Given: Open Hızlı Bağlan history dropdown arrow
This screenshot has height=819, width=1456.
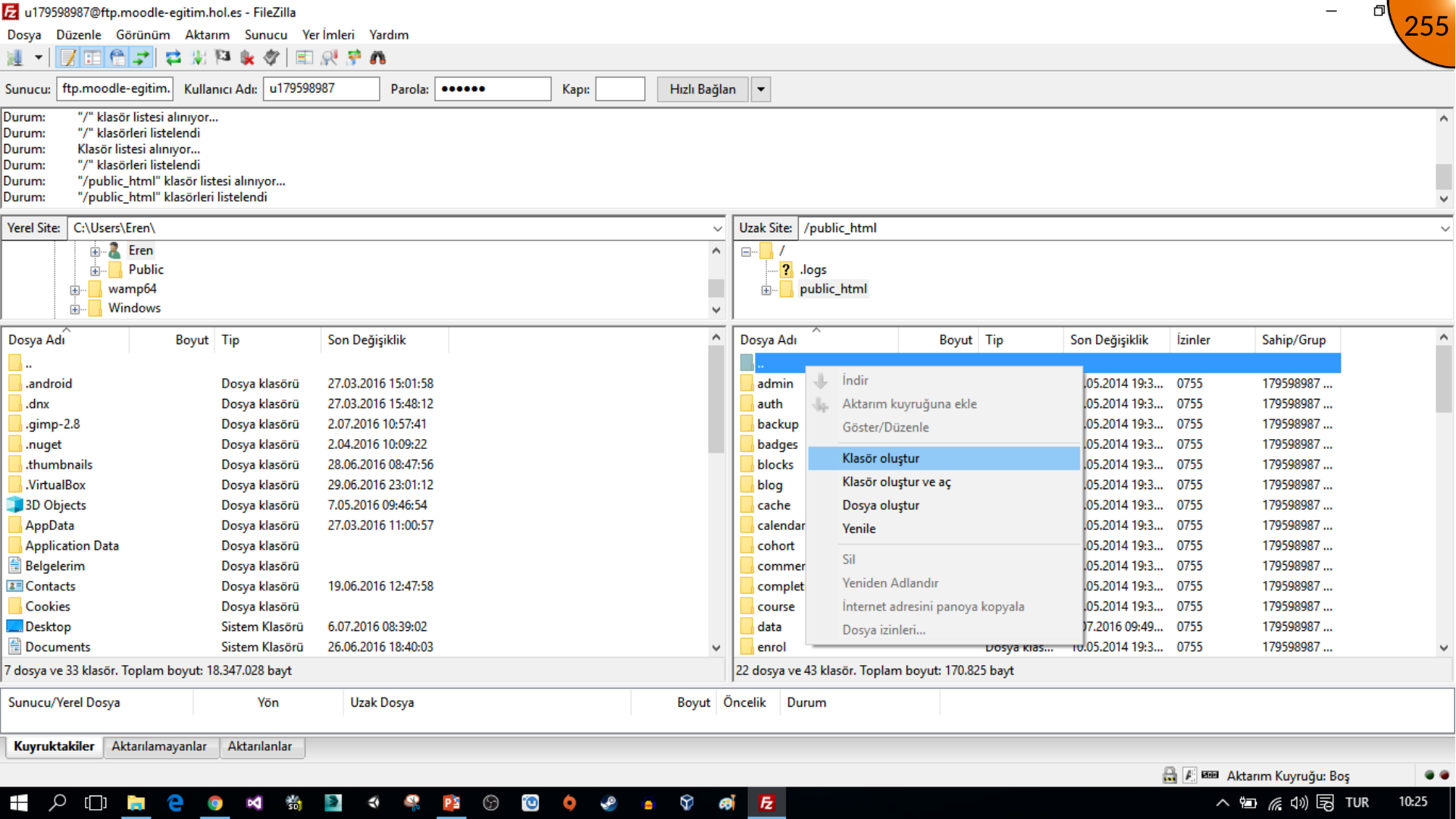Looking at the screenshot, I should [760, 89].
